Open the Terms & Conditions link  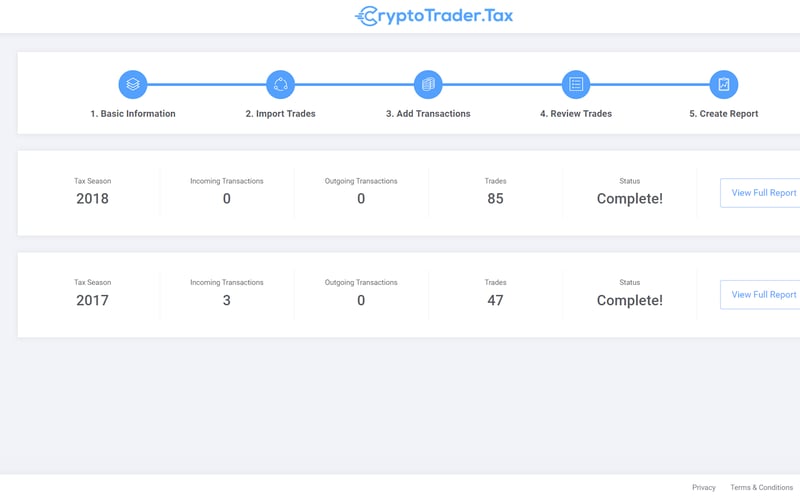761,488
